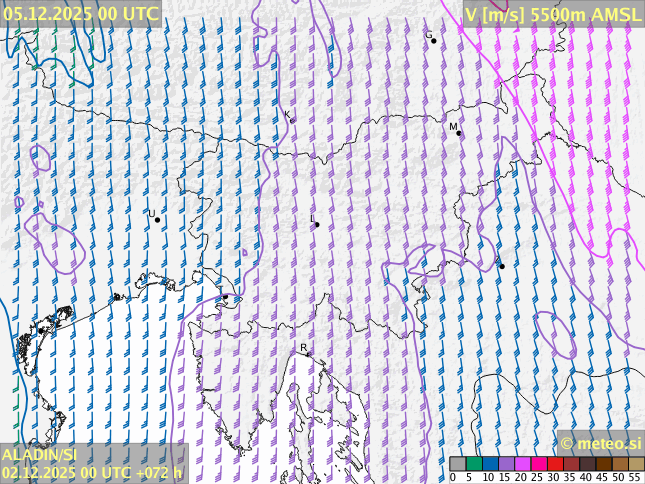The width and height of the screenshot is (645, 484).
Task: Click the dark brown 45 m/s legend swatch
Action: (x=604, y=464)
